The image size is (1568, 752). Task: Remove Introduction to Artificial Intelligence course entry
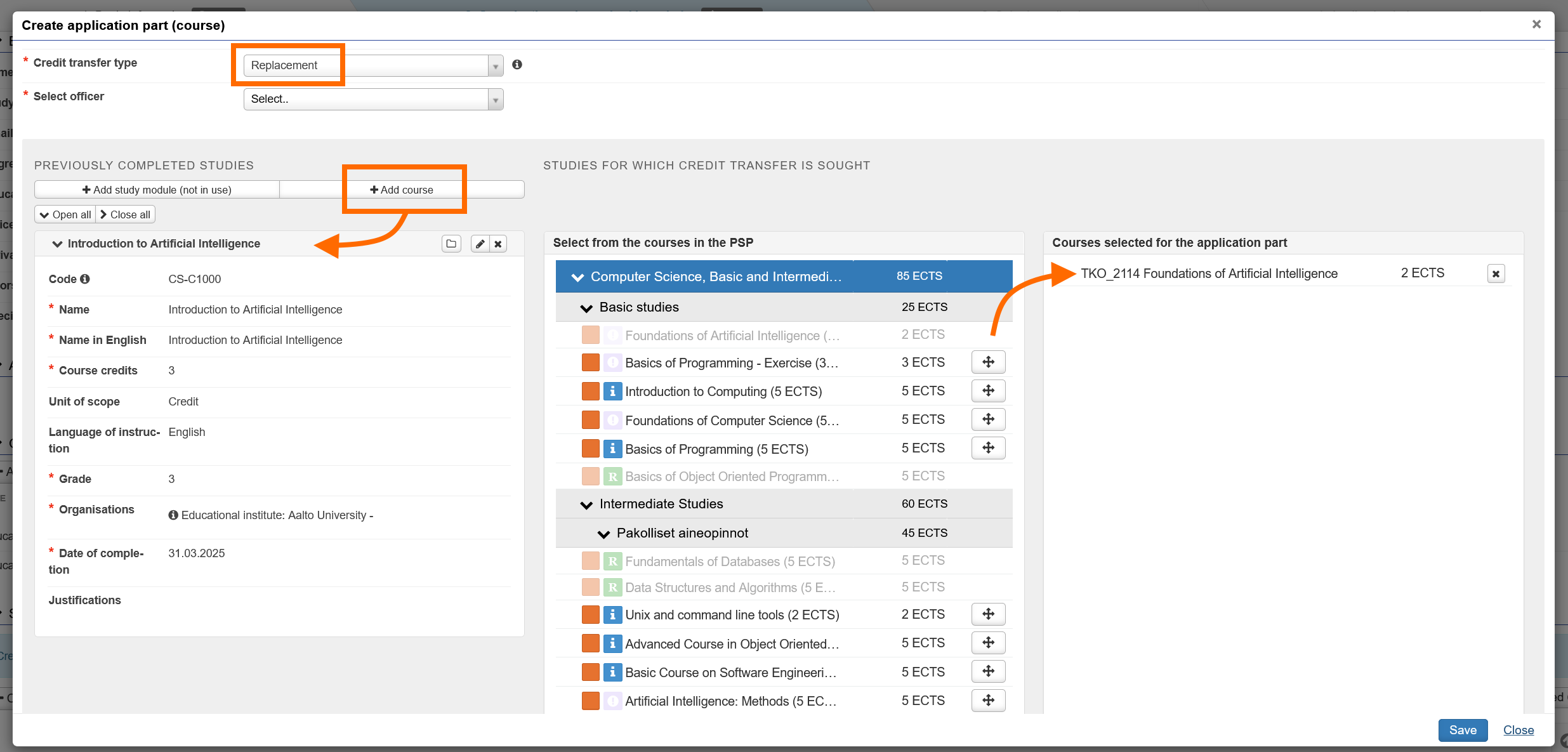499,244
